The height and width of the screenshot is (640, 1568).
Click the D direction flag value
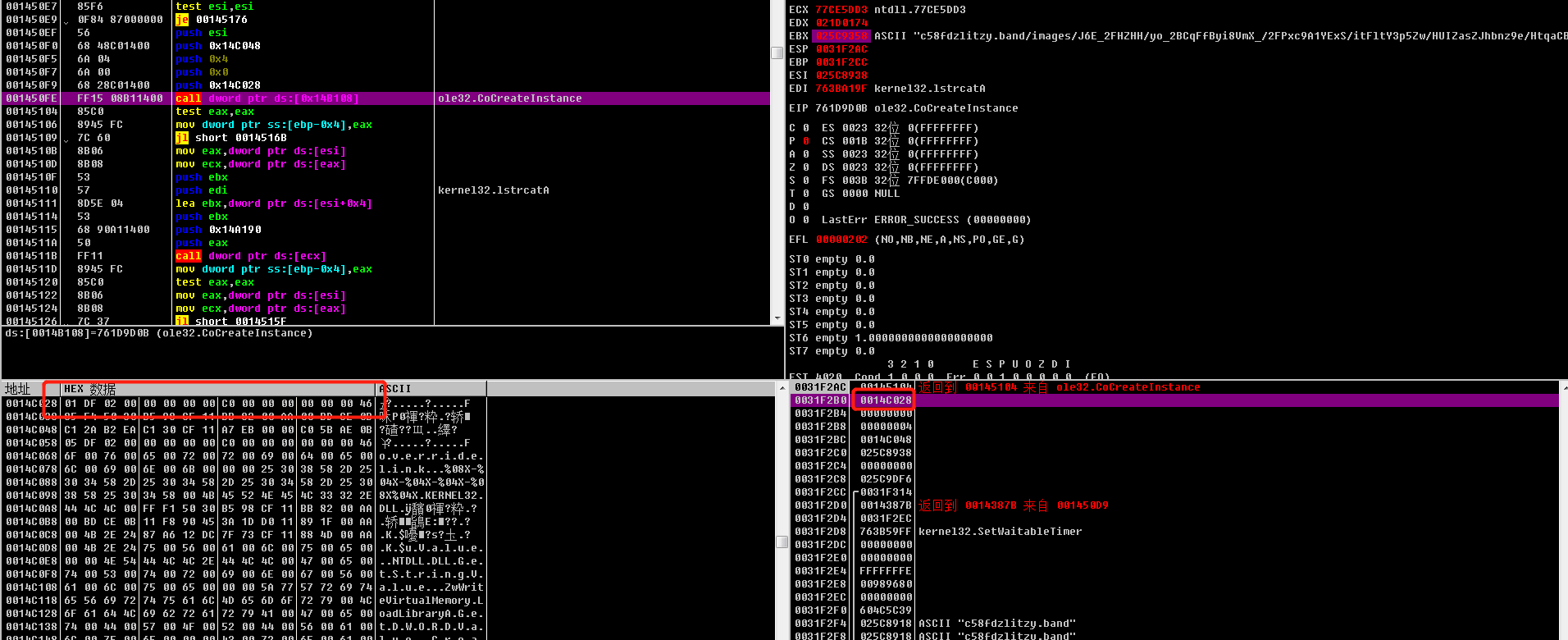(806, 207)
